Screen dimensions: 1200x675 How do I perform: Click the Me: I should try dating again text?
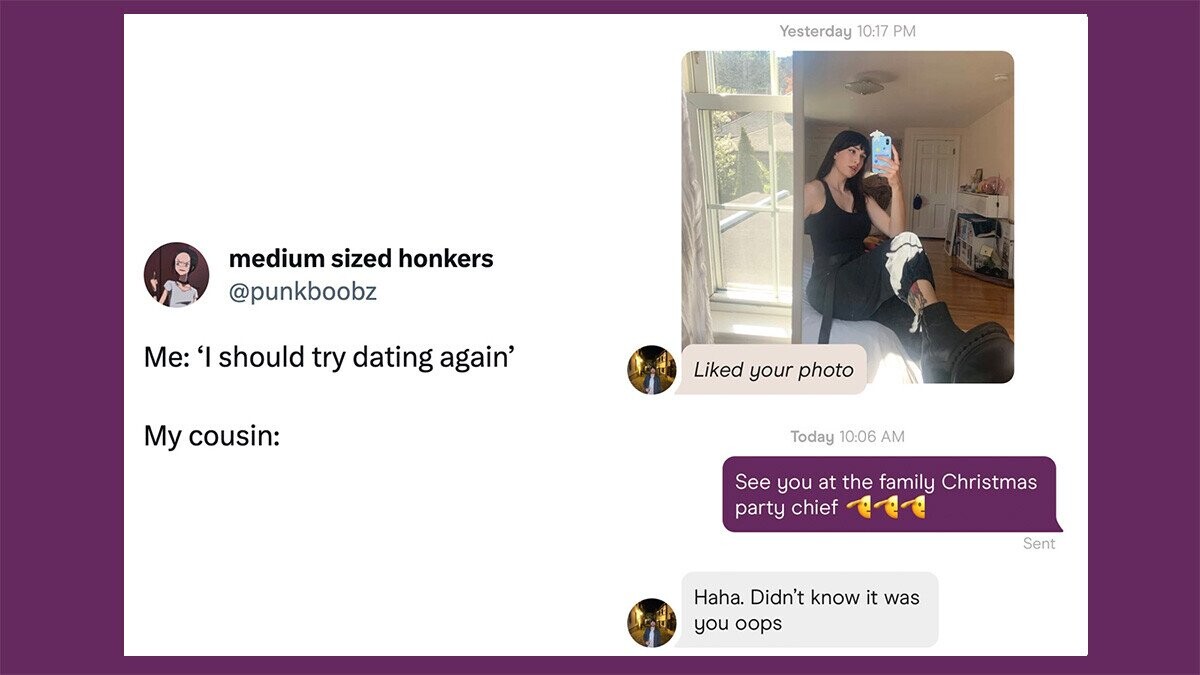pyautogui.click(x=329, y=358)
